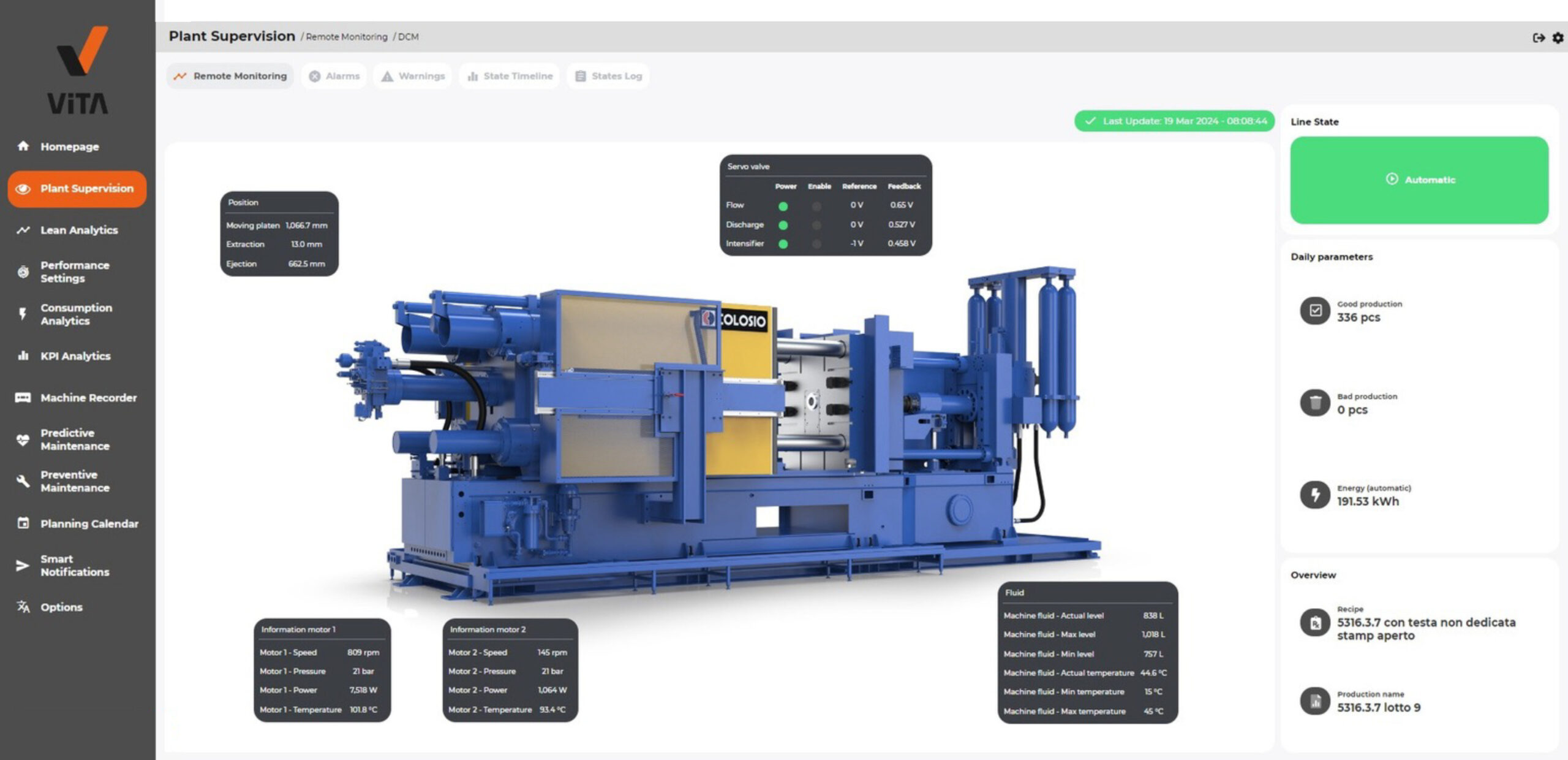The width and height of the screenshot is (1568, 760).
Task: Open Planning Calendar section
Action: pos(89,523)
